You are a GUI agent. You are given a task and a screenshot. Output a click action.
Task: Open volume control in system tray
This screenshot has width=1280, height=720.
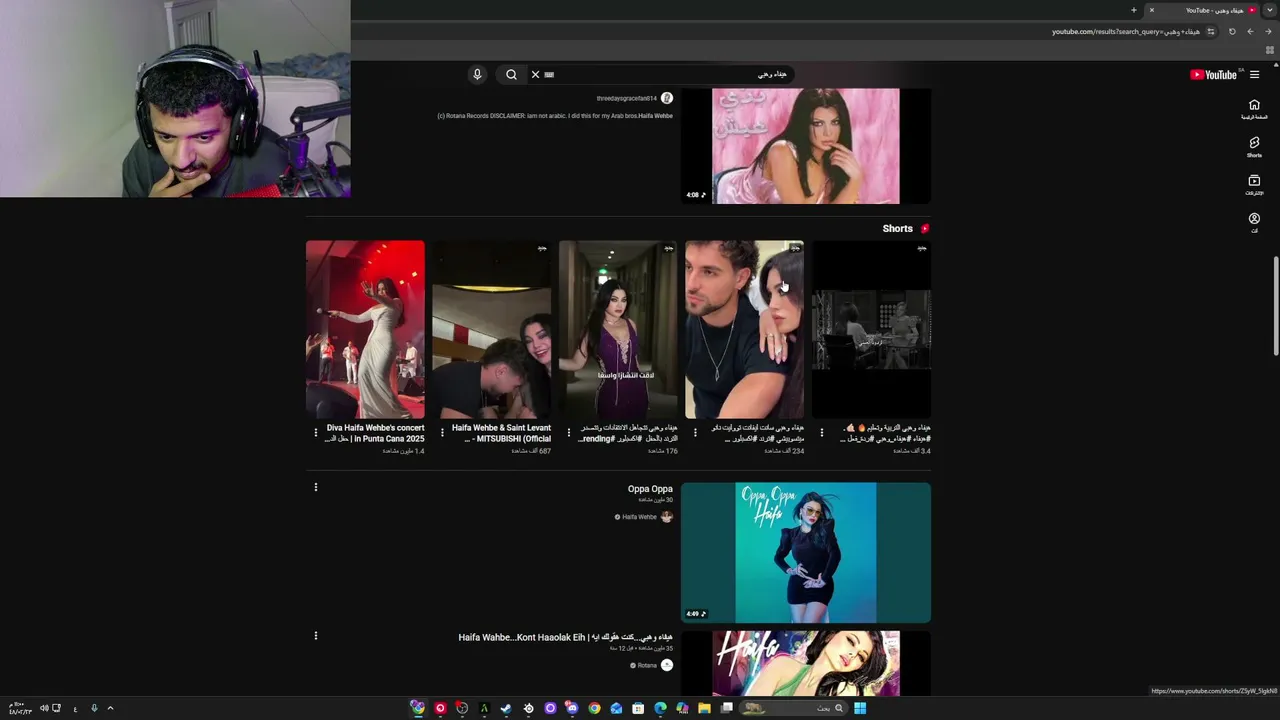tap(44, 708)
